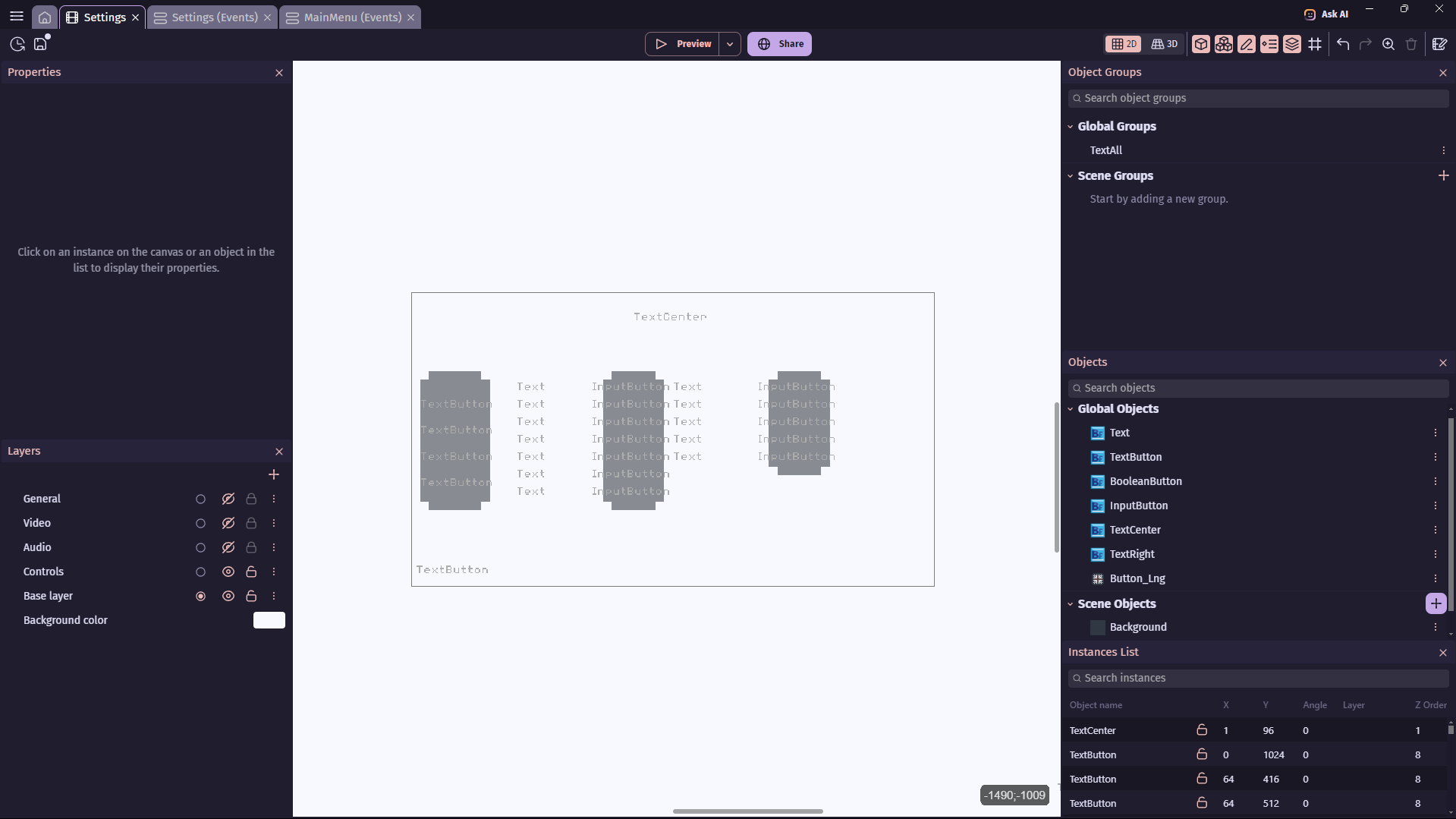The width and height of the screenshot is (1456, 819).
Task: Click the undo arrow icon
Action: point(1343,44)
